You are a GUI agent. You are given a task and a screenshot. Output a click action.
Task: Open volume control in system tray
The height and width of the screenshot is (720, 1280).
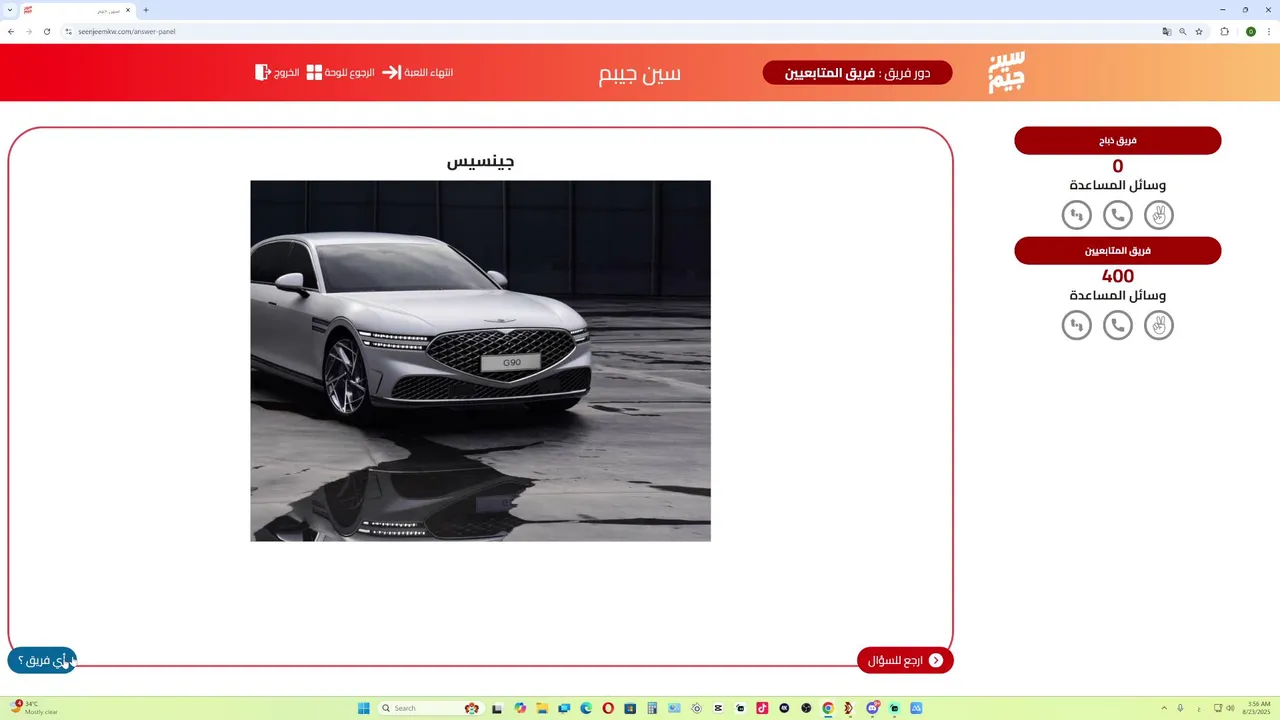coord(1230,708)
